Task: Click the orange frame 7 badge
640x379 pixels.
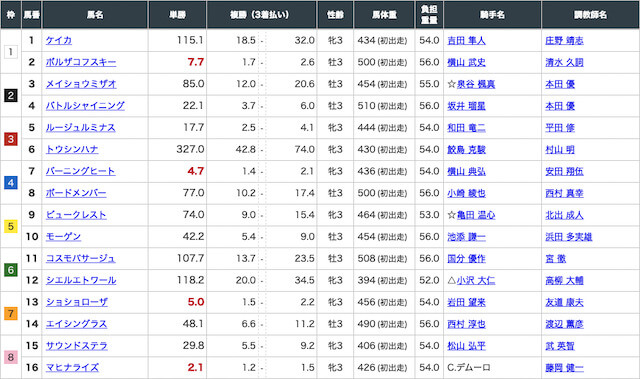Action: coord(11,313)
